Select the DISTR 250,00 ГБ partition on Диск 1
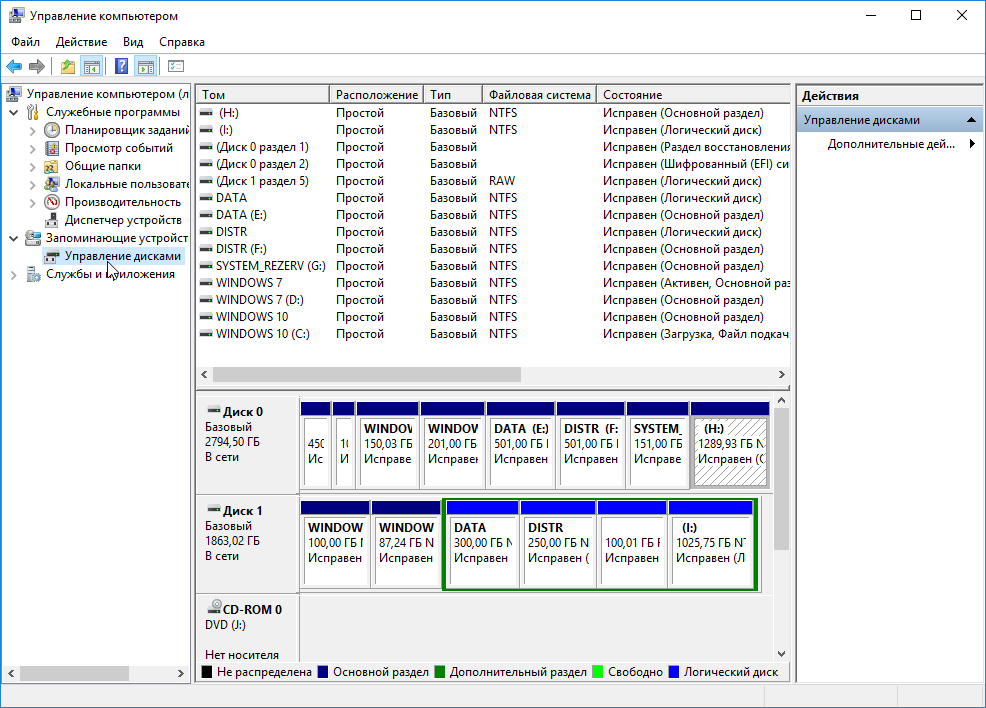 pos(558,545)
